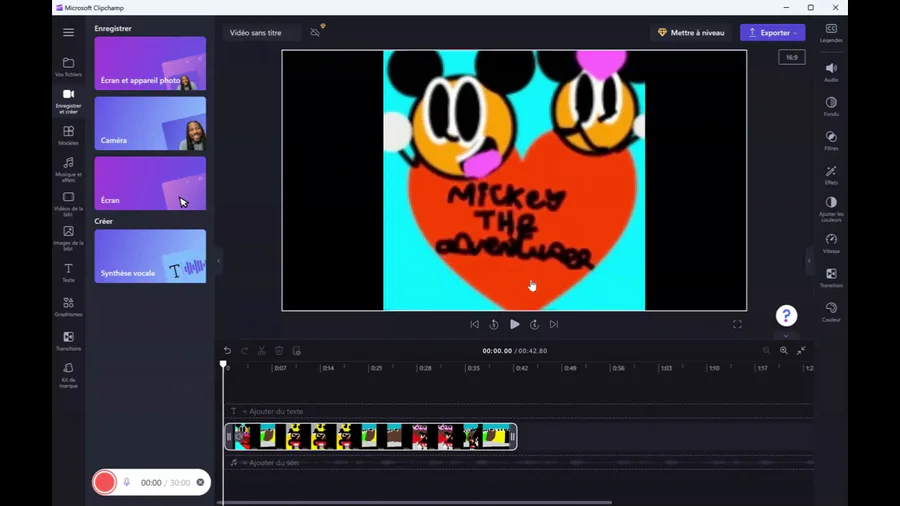Open Images de la bibliothèque

(68, 238)
